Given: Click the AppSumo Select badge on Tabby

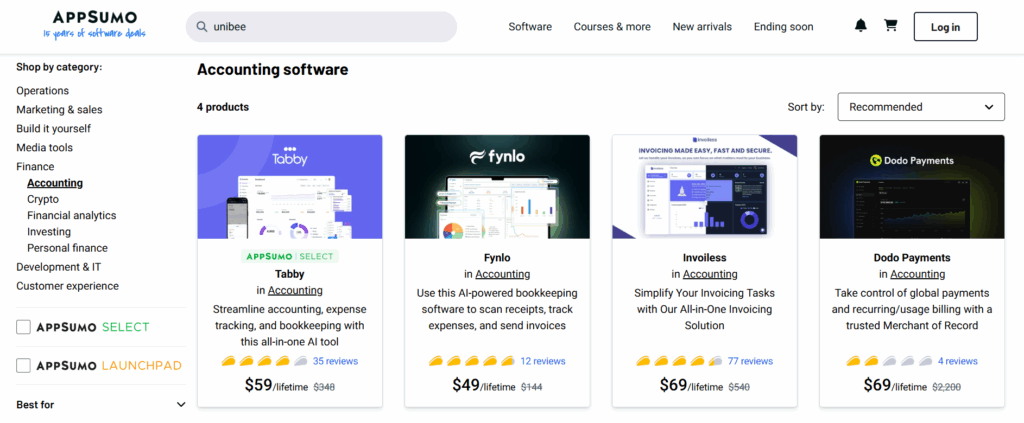Looking at the screenshot, I should coord(290,256).
